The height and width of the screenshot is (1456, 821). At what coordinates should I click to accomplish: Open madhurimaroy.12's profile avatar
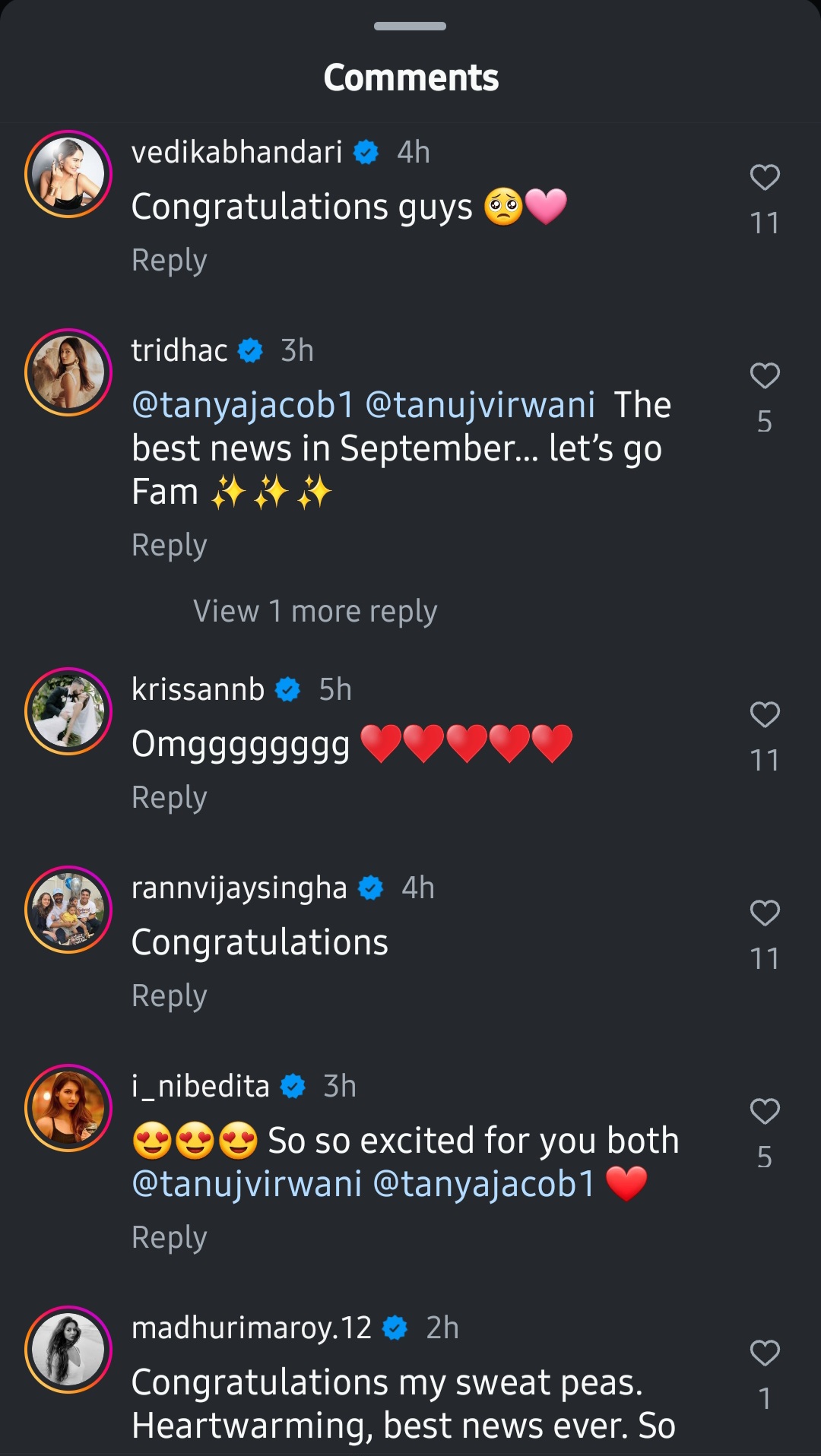coord(68,1350)
